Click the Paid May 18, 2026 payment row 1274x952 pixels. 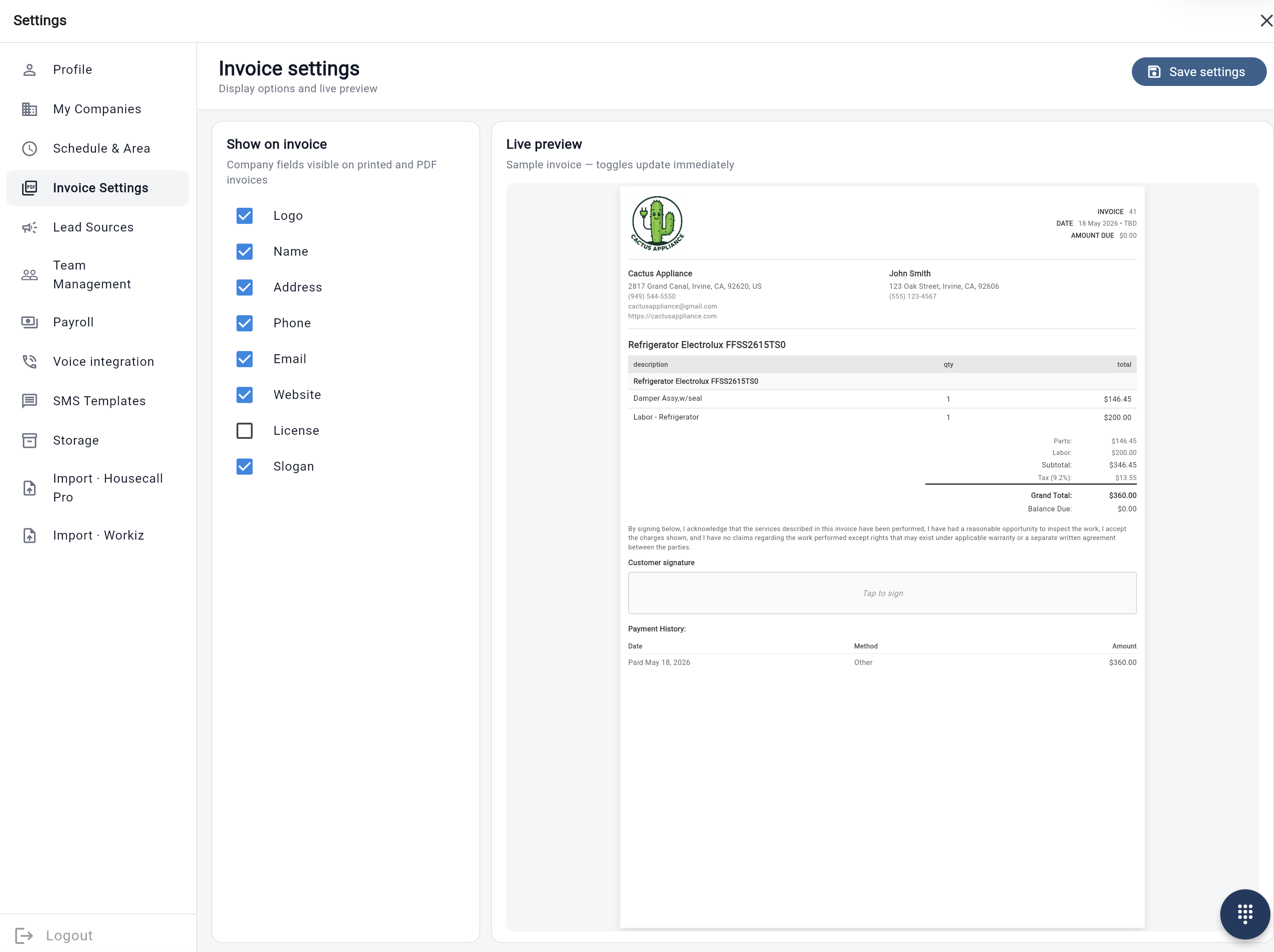(x=882, y=662)
